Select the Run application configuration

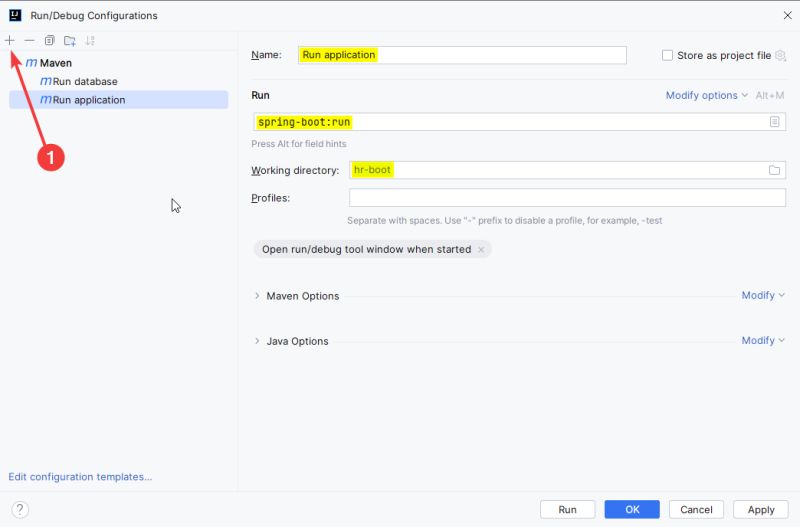(x=118, y=99)
